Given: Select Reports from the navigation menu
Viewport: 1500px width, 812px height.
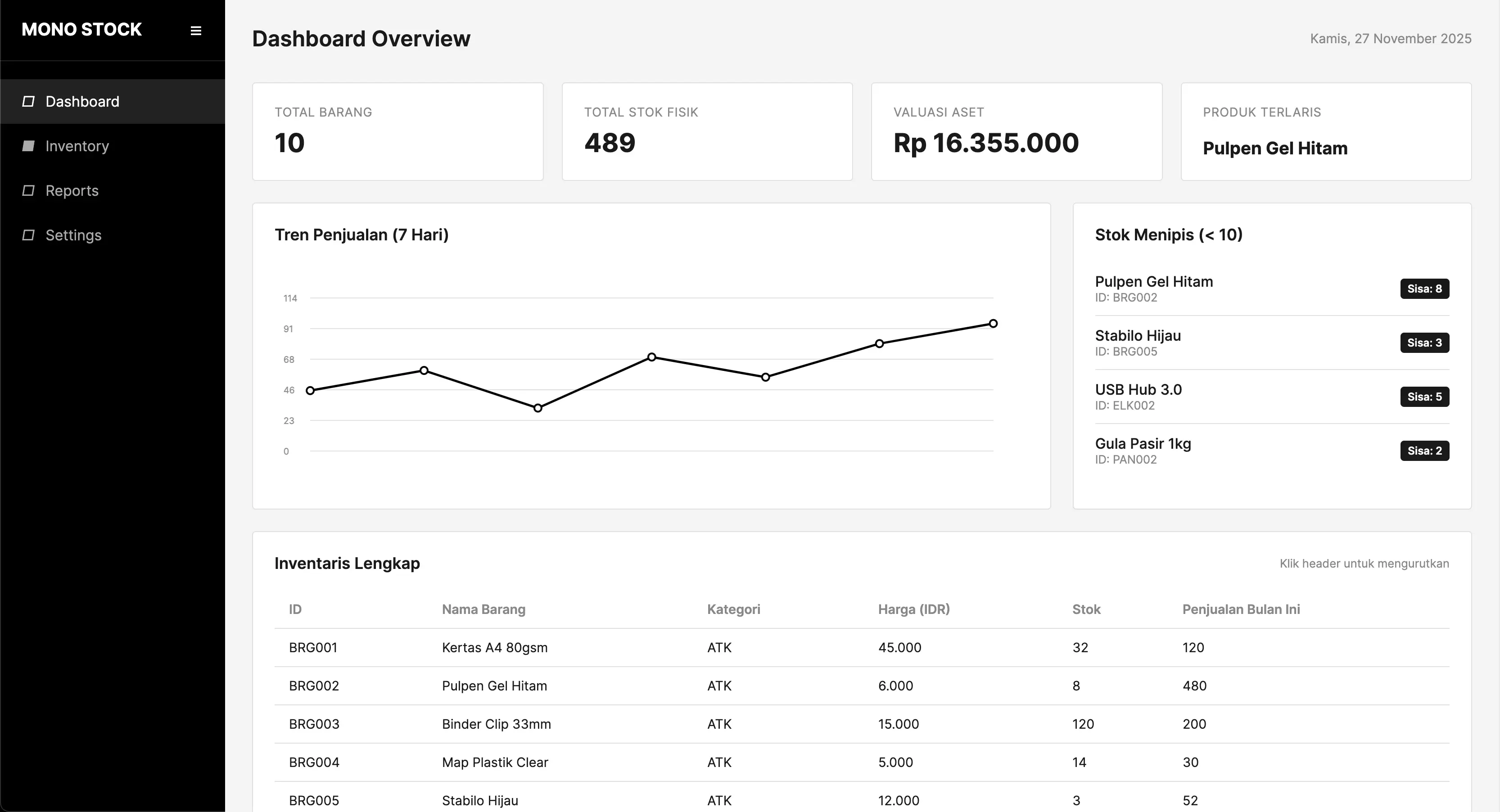Looking at the screenshot, I should pos(72,190).
